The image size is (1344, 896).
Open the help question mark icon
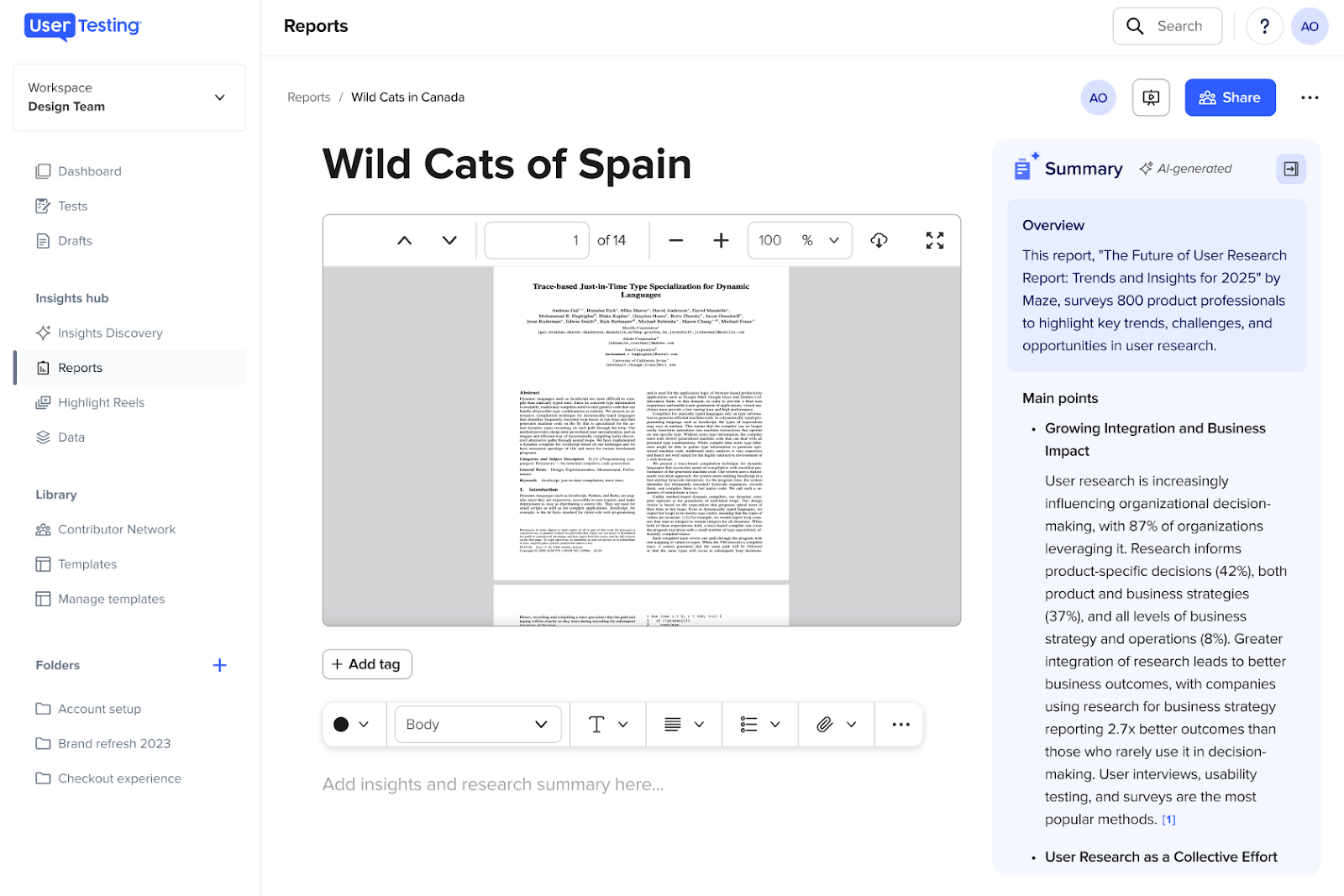click(1264, 26)
